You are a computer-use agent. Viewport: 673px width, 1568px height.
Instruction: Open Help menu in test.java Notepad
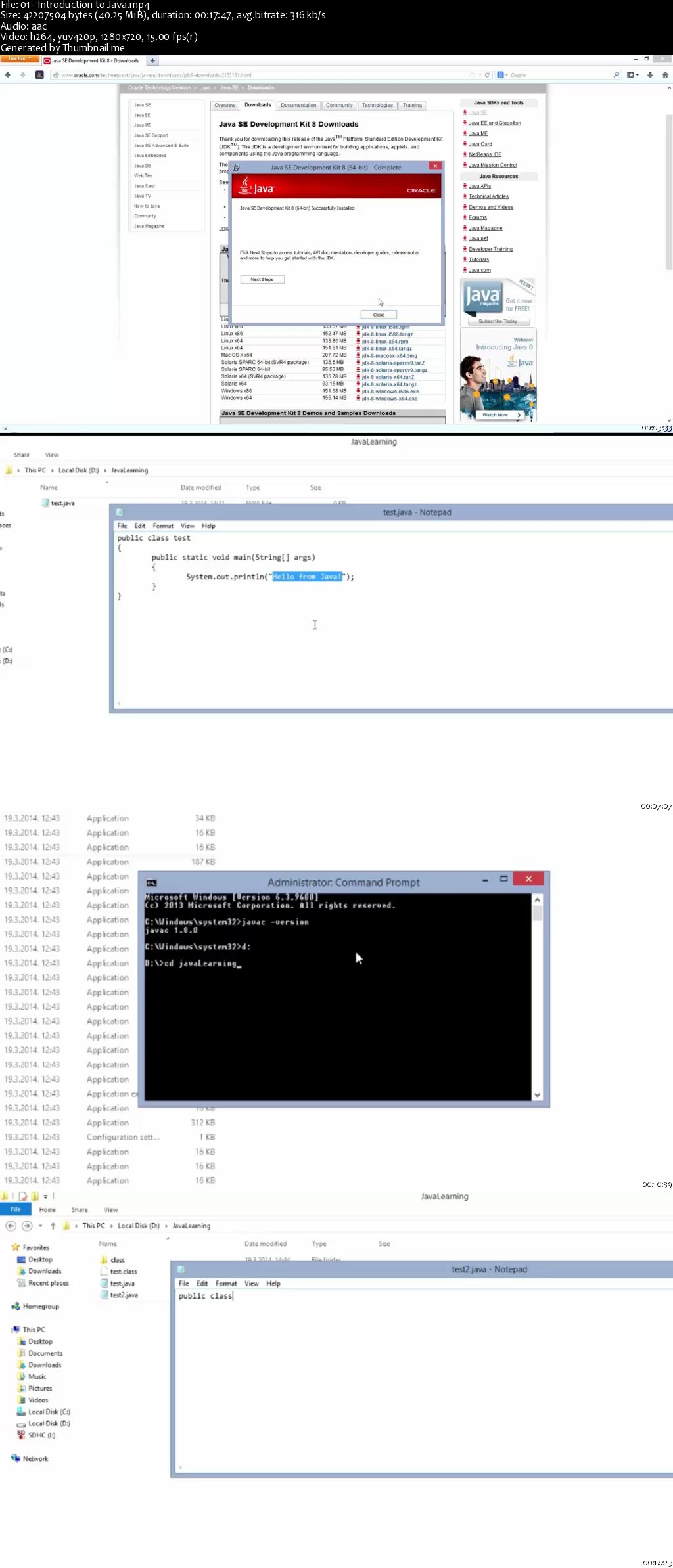tap(208, 526)
